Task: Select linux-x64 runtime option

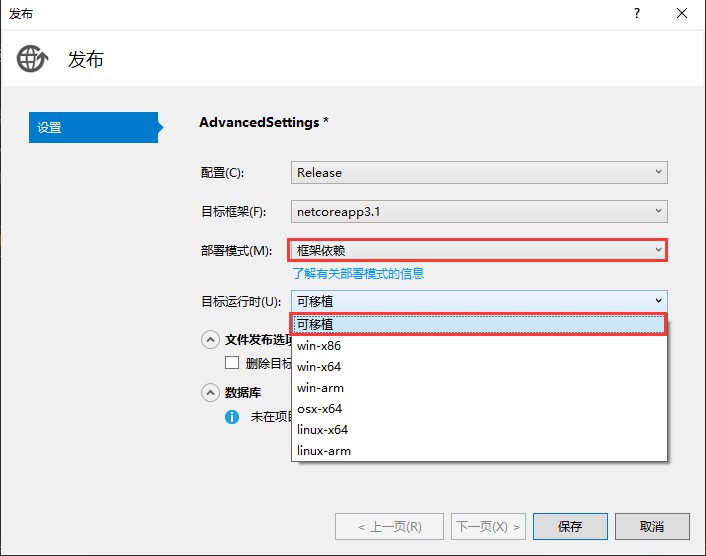Action: [479, 430]
